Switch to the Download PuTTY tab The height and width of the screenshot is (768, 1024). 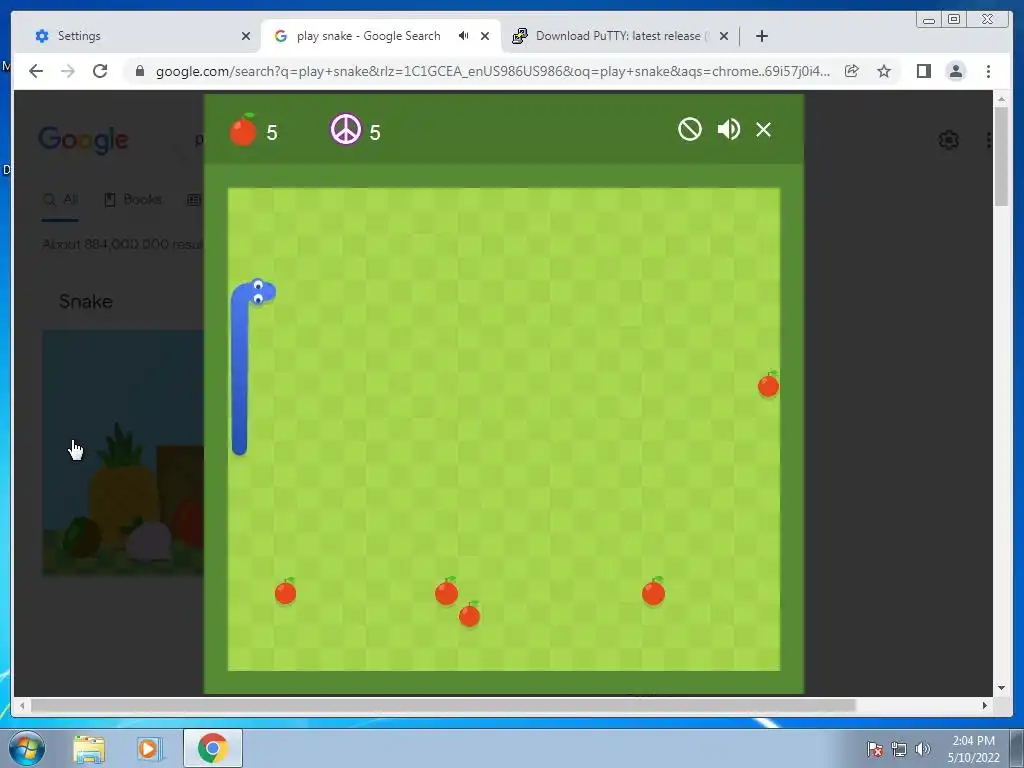(618, 36)
